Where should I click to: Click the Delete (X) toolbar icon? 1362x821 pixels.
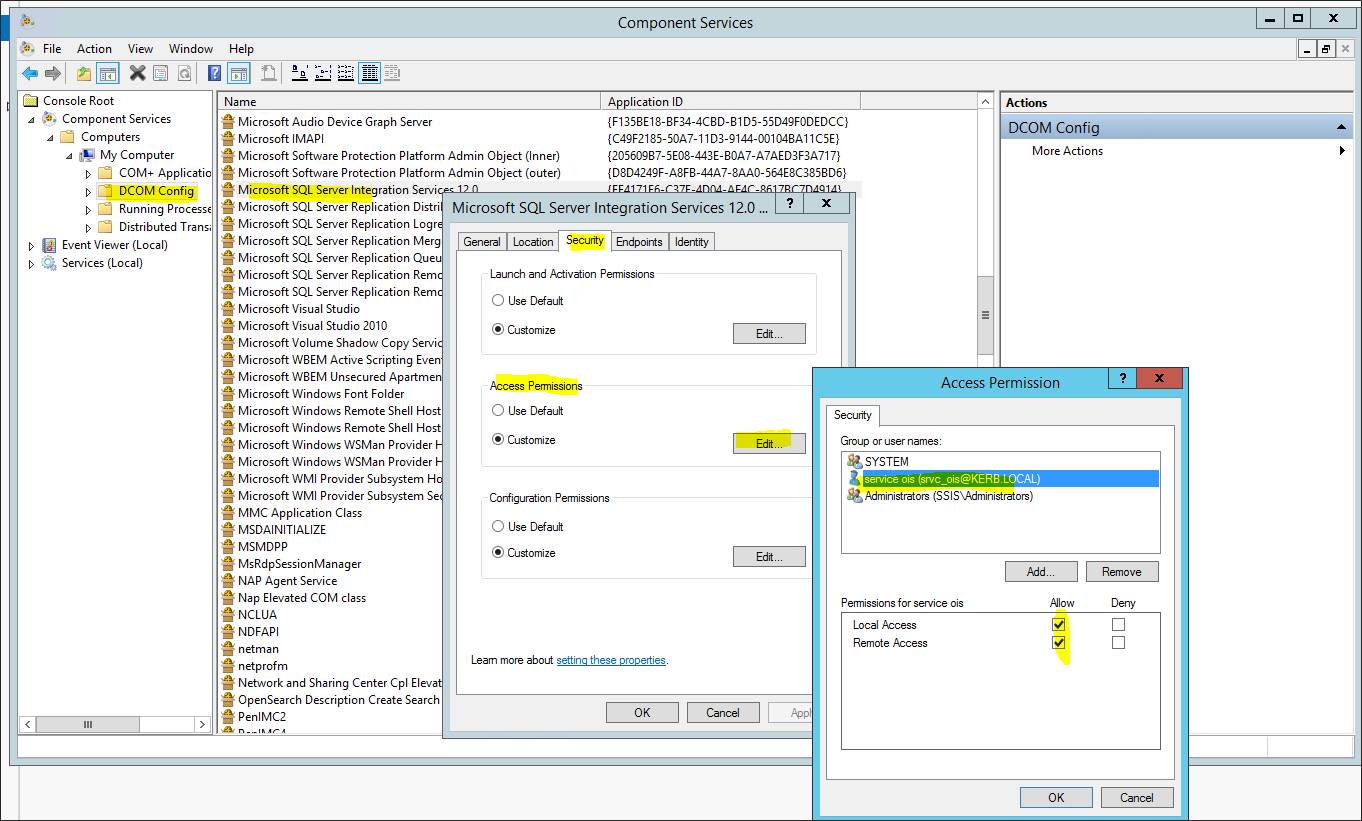pos(138,73)
